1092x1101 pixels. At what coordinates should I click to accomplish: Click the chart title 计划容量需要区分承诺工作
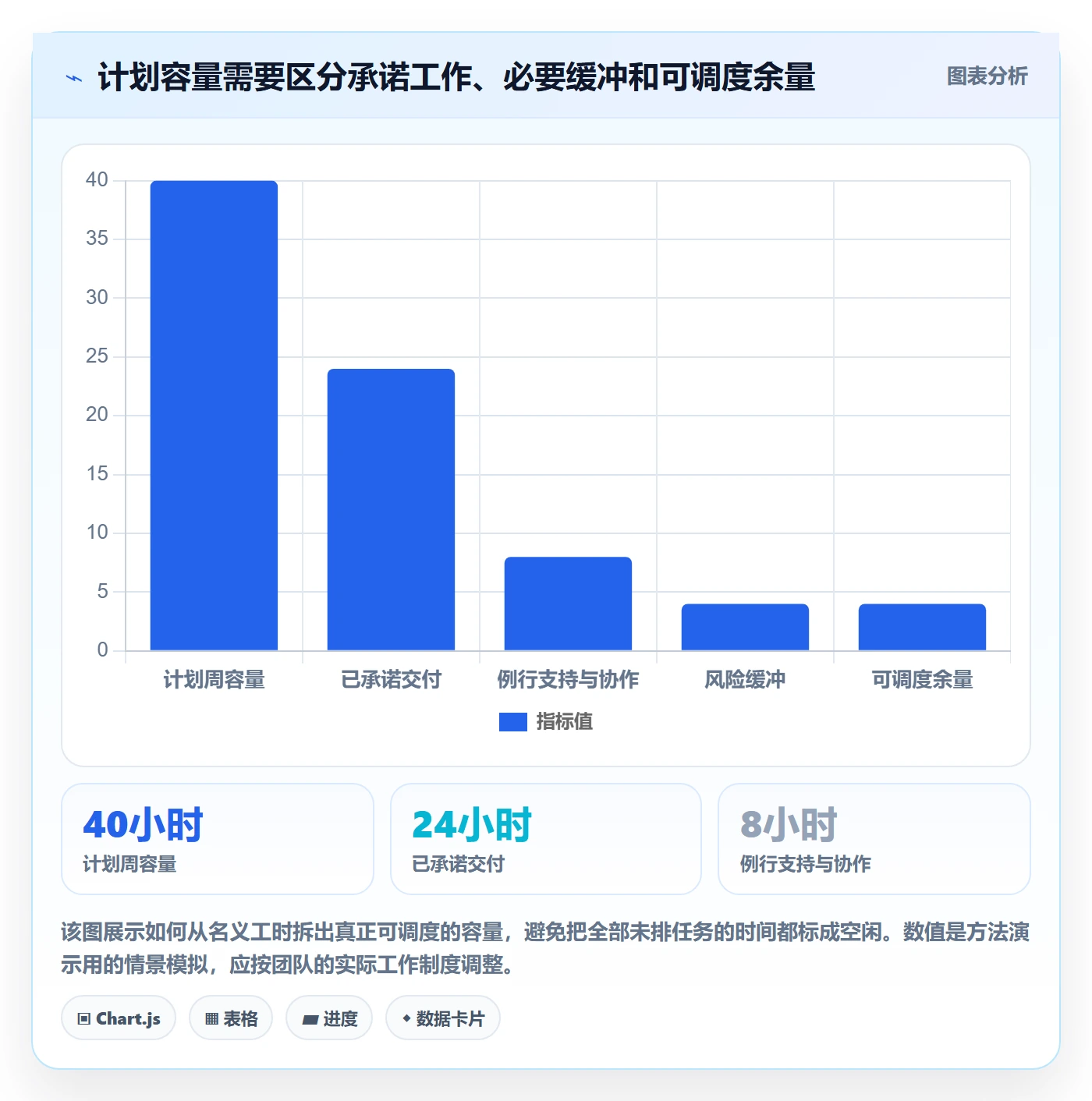click(456, 77)
